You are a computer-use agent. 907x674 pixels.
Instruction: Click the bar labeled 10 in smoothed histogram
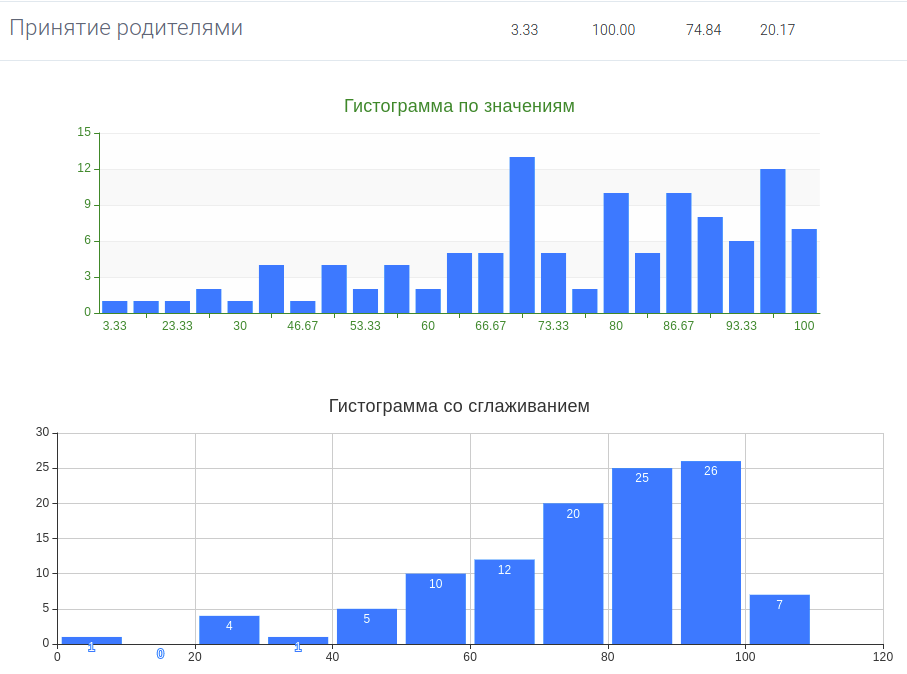[435, 609]
